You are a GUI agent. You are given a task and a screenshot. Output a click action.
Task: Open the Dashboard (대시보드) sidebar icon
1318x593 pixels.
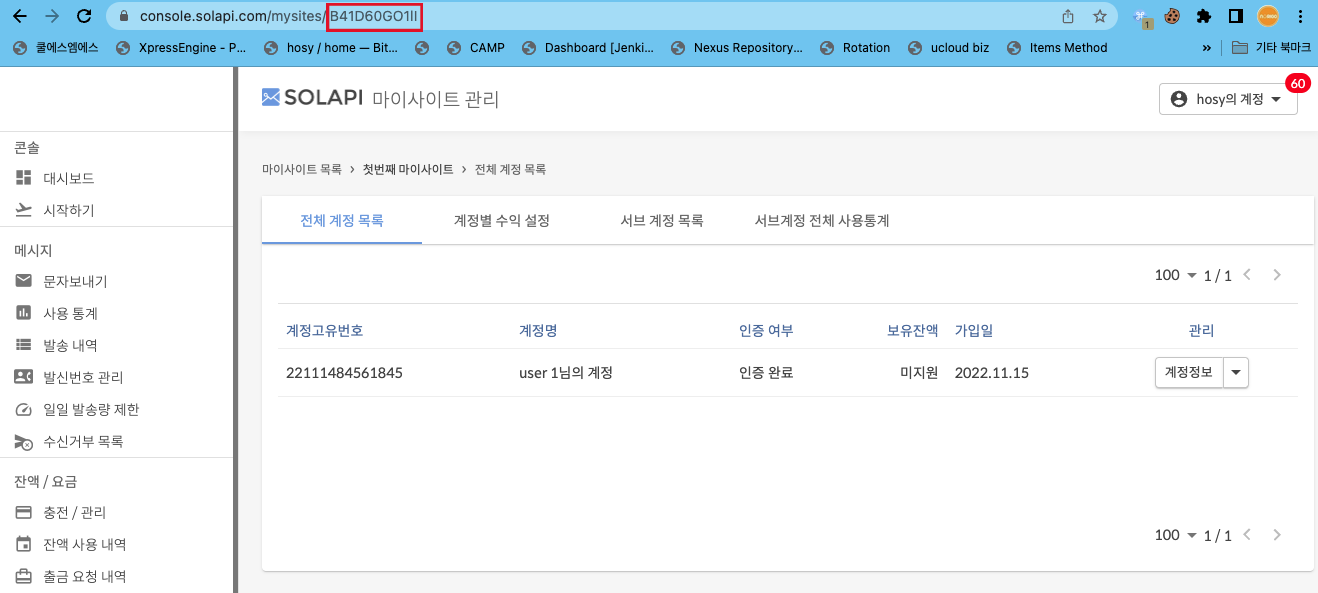click(x=24, y=178)
